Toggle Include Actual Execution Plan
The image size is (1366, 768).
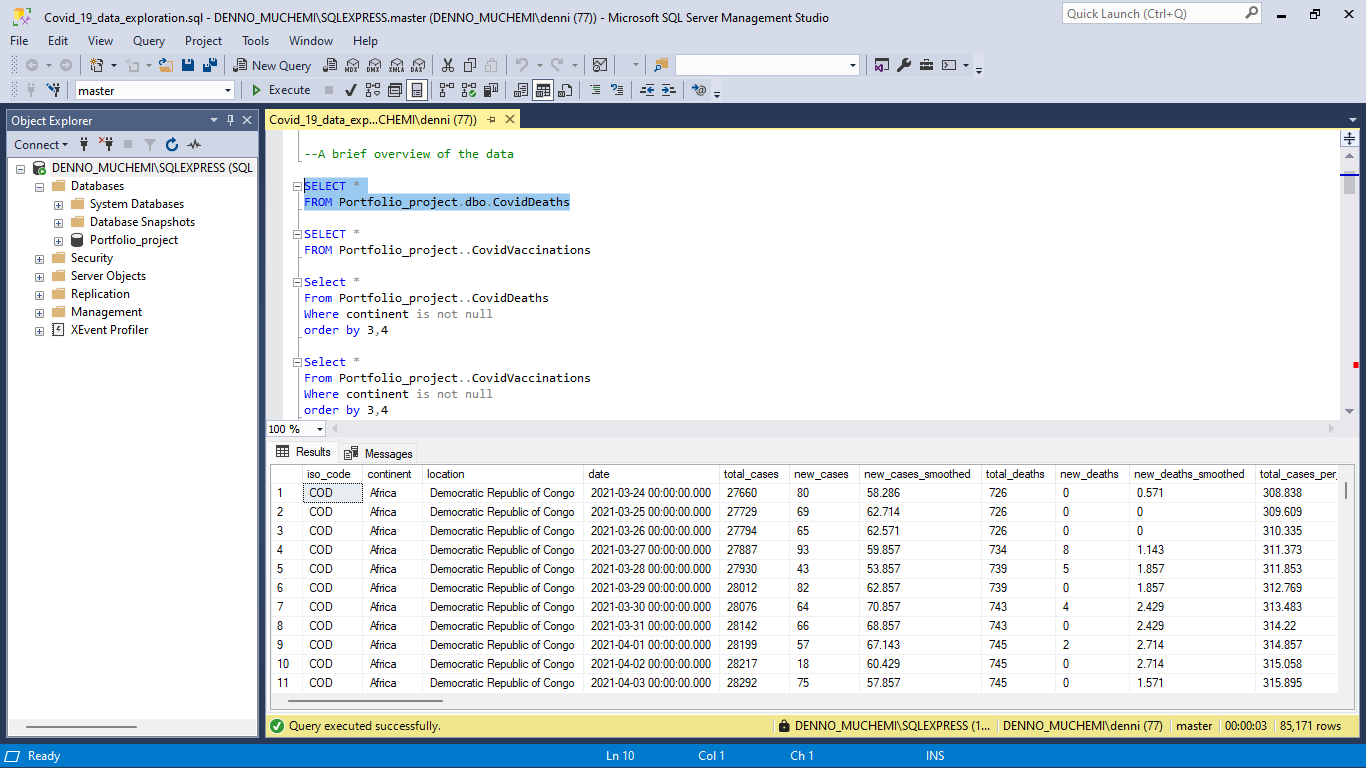tap(447, 90)
